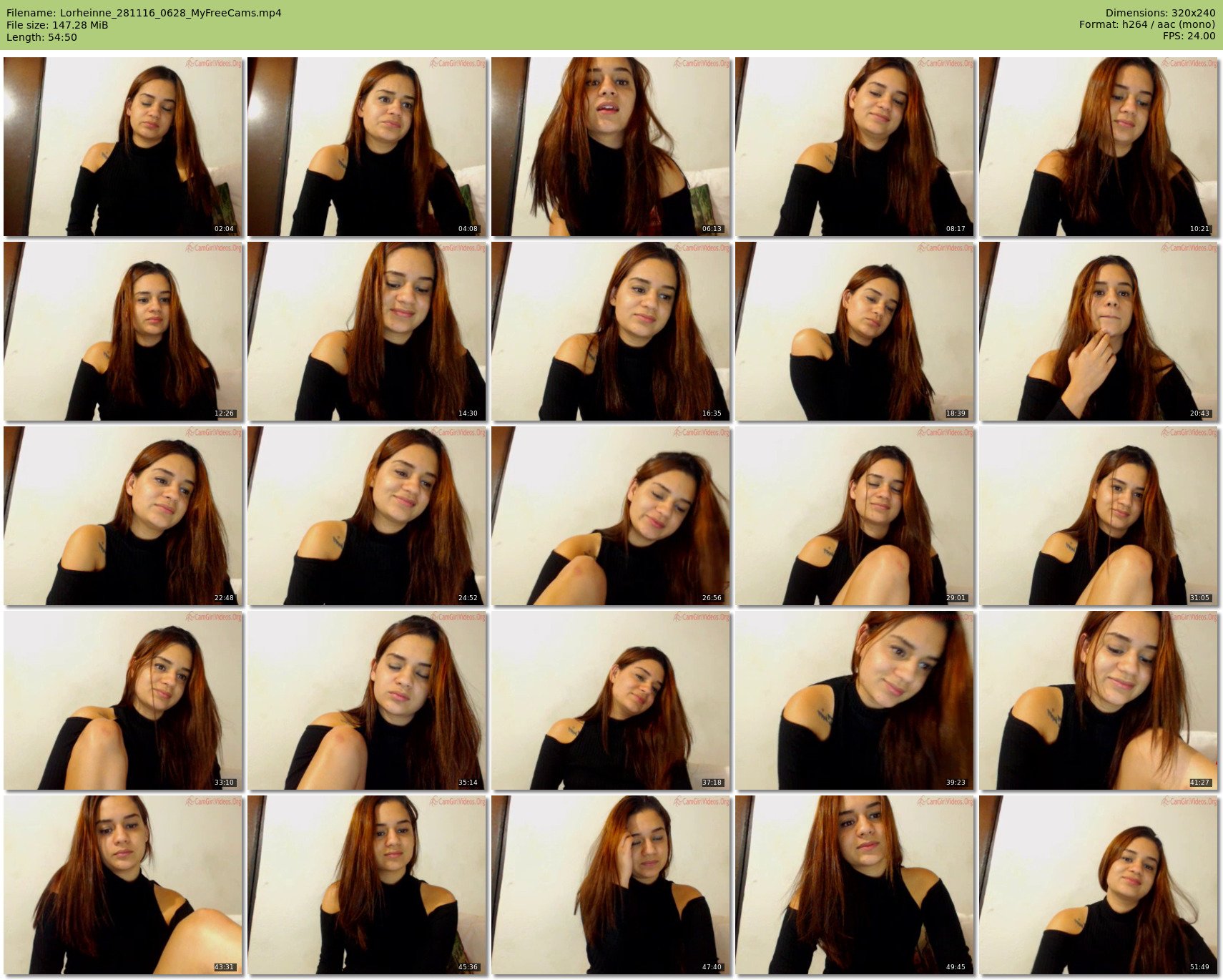The height and width of the screenshot is (980, 1223).
Task: Click the Filename line in the header
Action: (144, 13)
